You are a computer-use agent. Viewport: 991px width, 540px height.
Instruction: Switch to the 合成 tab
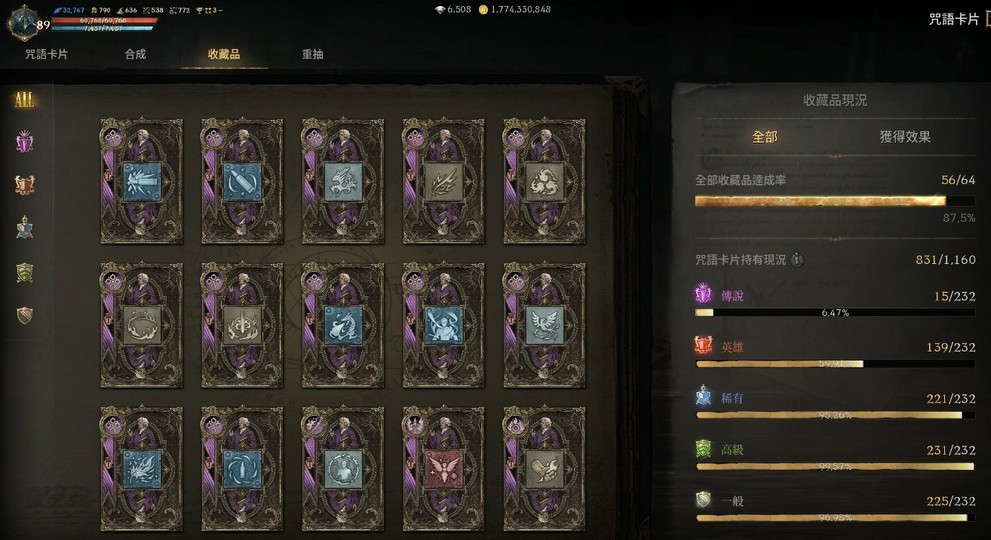point(135,54)
